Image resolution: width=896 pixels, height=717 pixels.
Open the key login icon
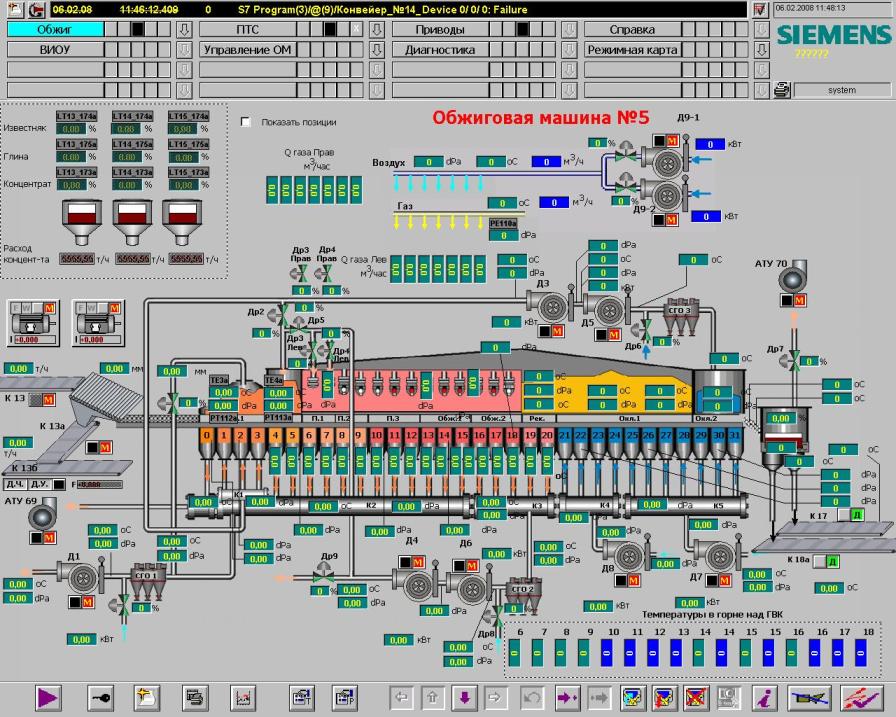point(100,698)
